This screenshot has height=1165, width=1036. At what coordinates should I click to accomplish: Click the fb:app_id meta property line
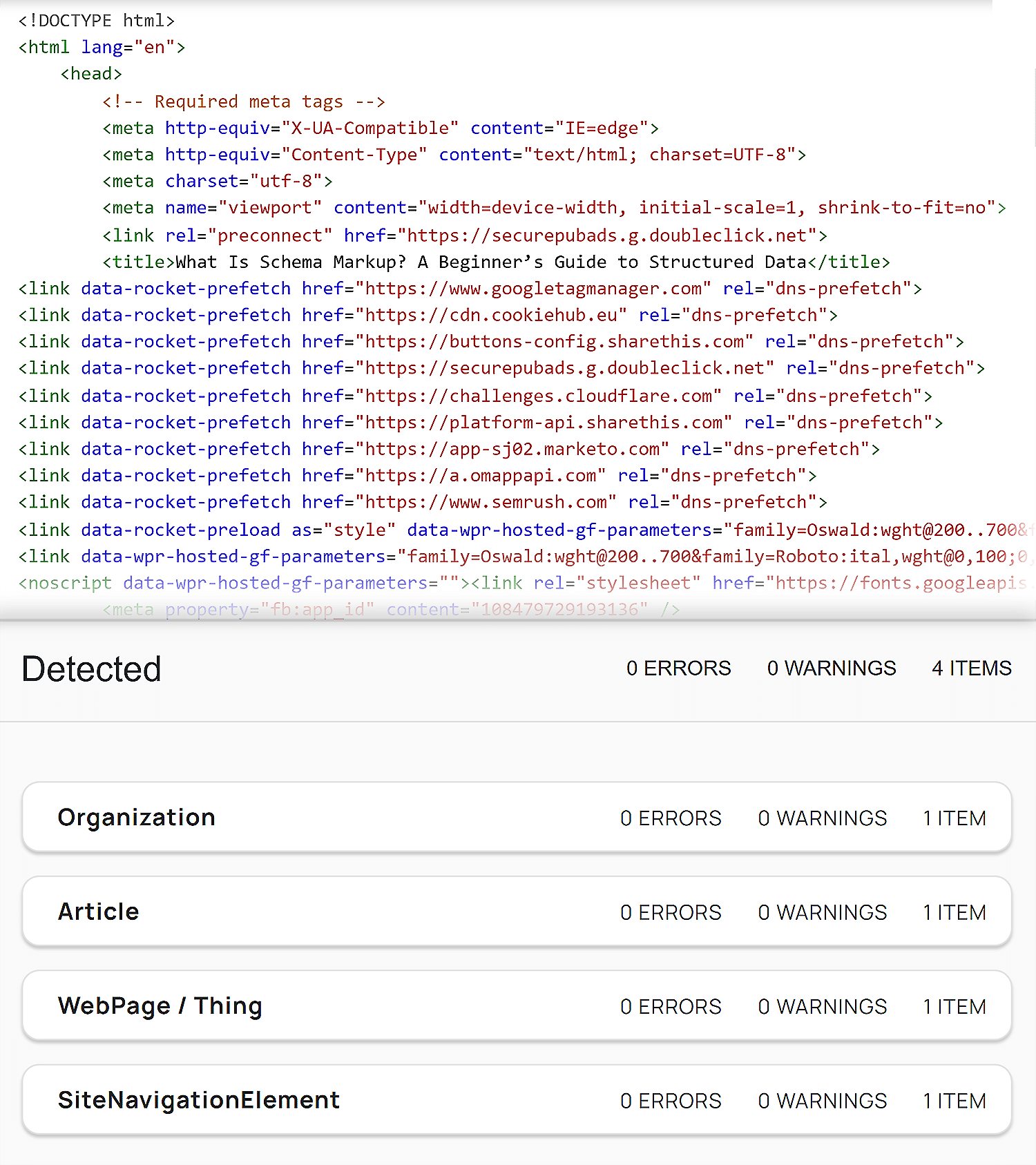click(x=391, y=609)
